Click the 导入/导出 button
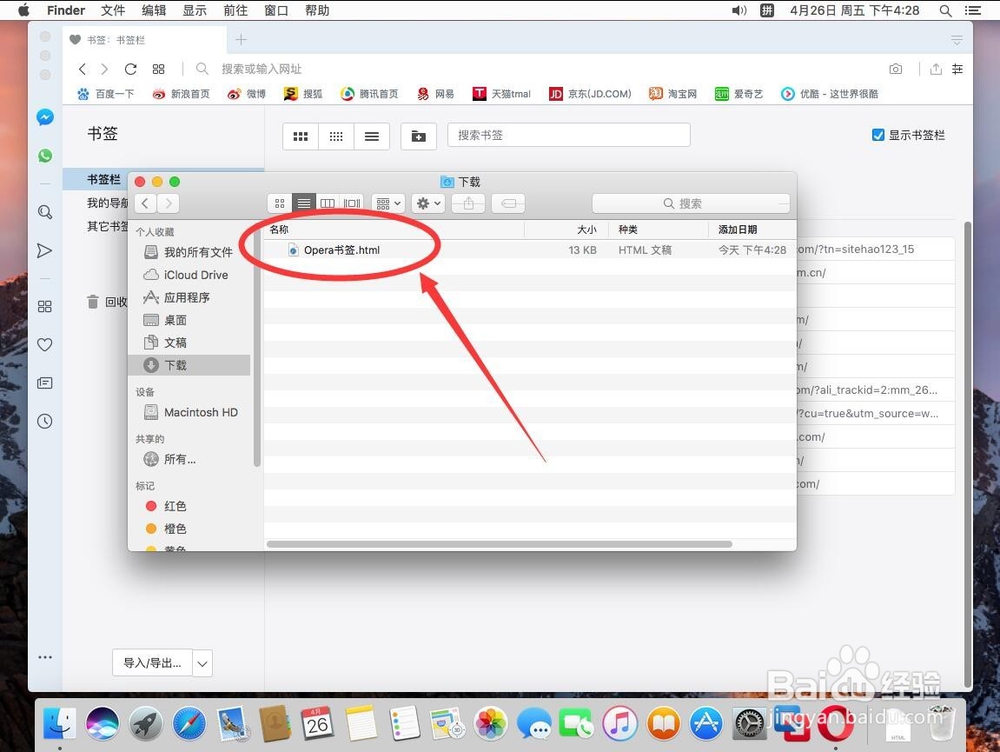 [152, 663]
